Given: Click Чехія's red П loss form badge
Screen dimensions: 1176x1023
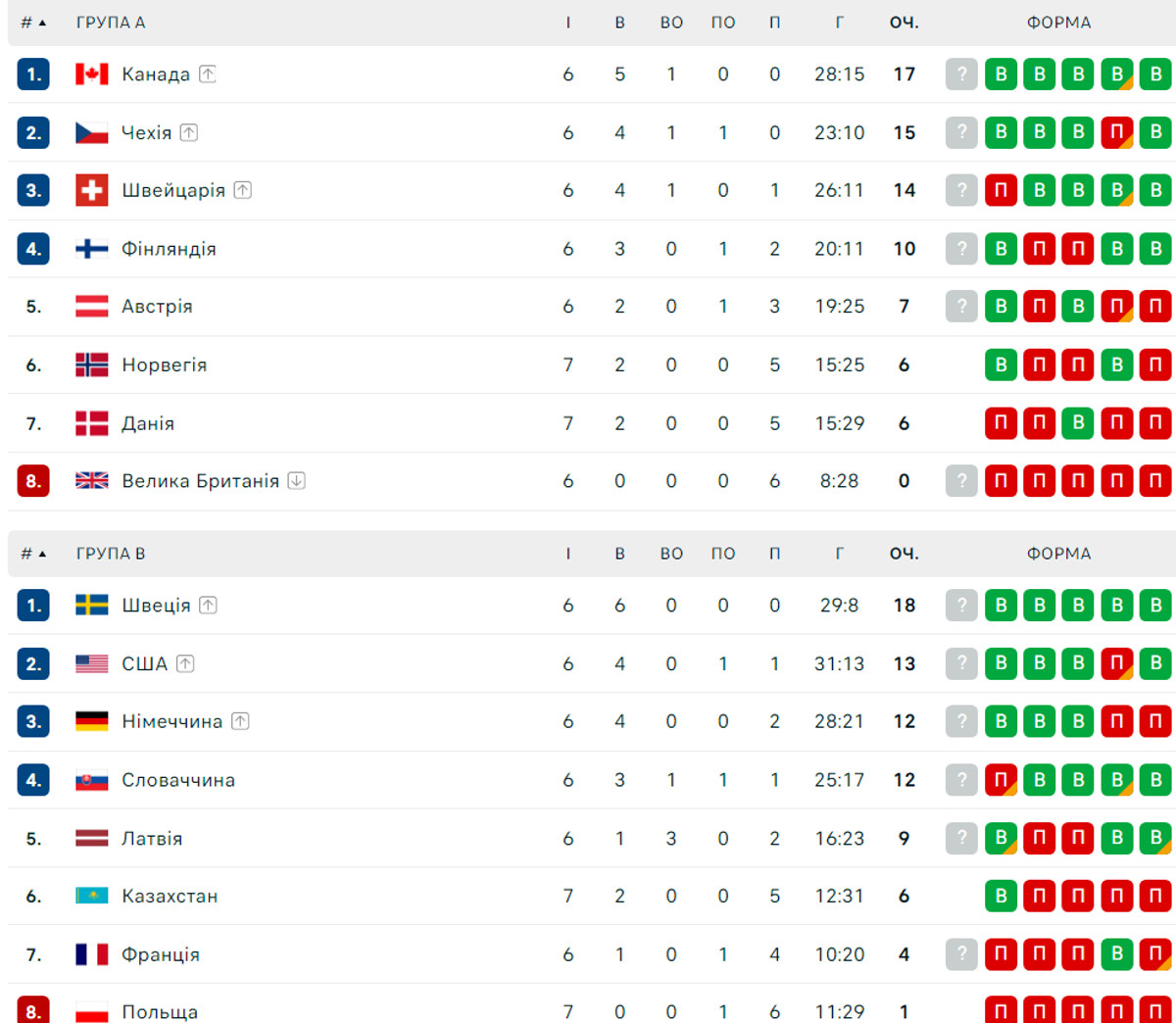Looking at the screenshot, I should [1116, 133].
